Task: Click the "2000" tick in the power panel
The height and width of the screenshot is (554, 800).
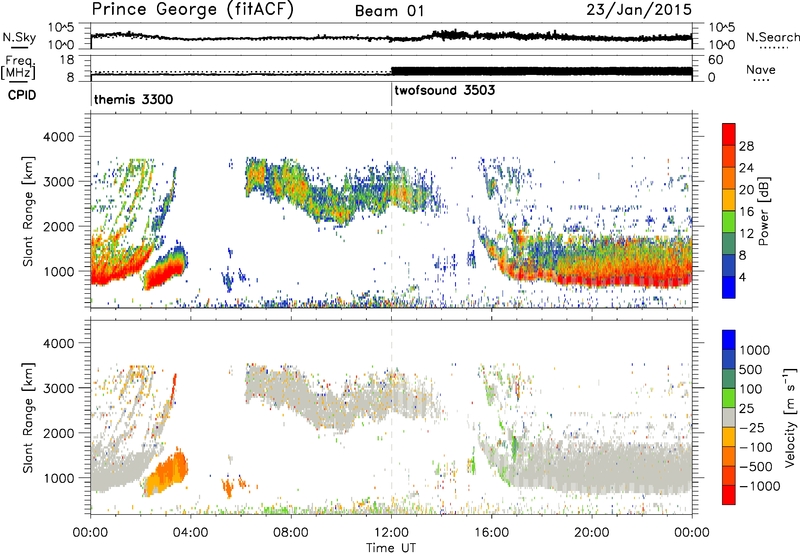Action: click(58, 227)
